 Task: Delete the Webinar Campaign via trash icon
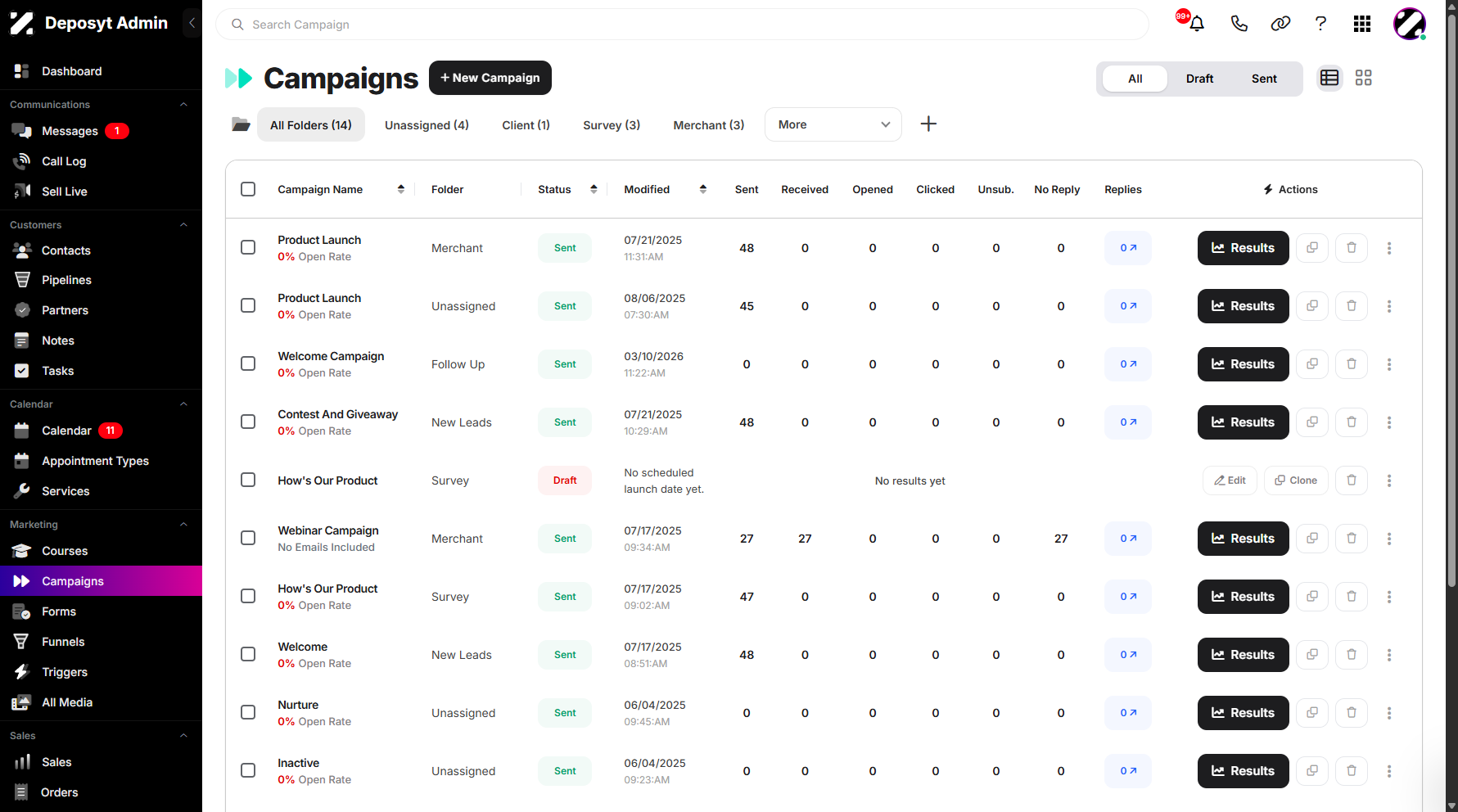click(x=1352, y=539)
